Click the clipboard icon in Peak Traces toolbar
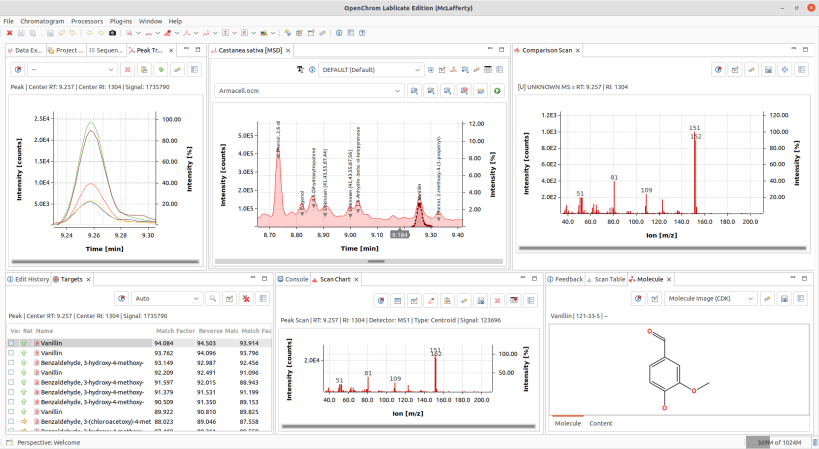Viewport: 819px width, 449px height. (144, 69)
